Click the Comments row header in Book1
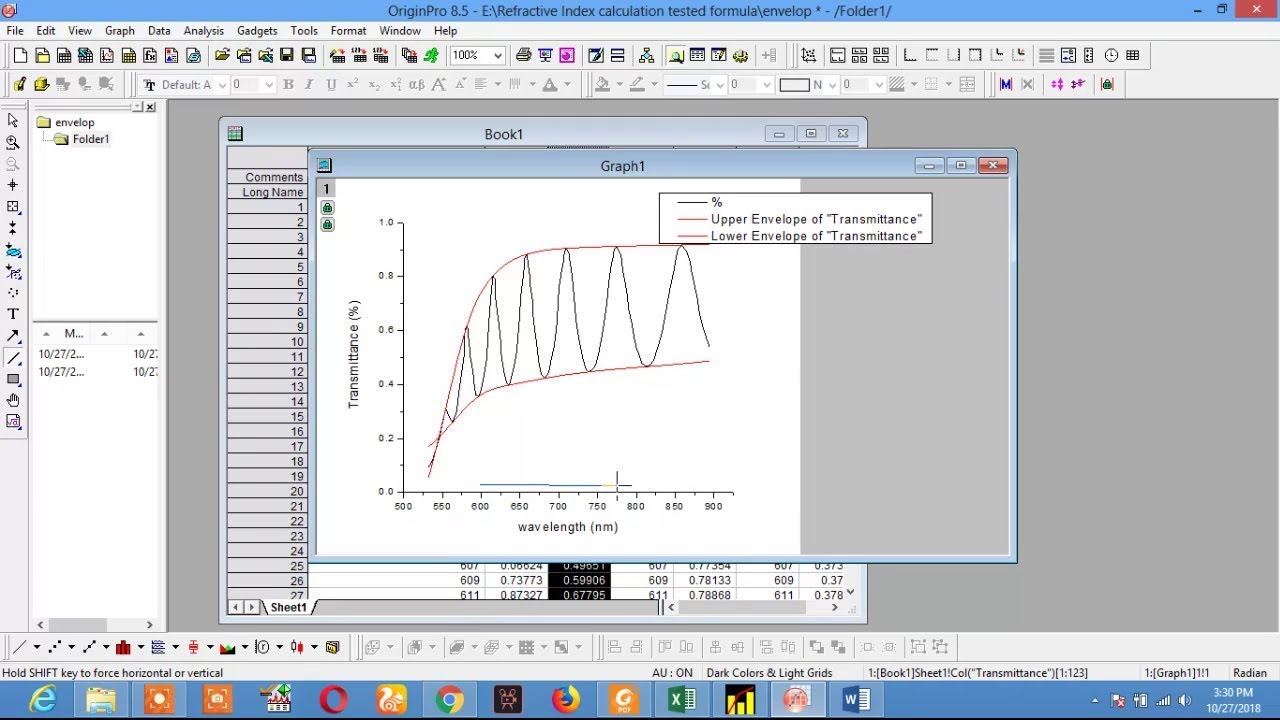Viewport: 1280px width, 720px height. [x=267, y=177]
